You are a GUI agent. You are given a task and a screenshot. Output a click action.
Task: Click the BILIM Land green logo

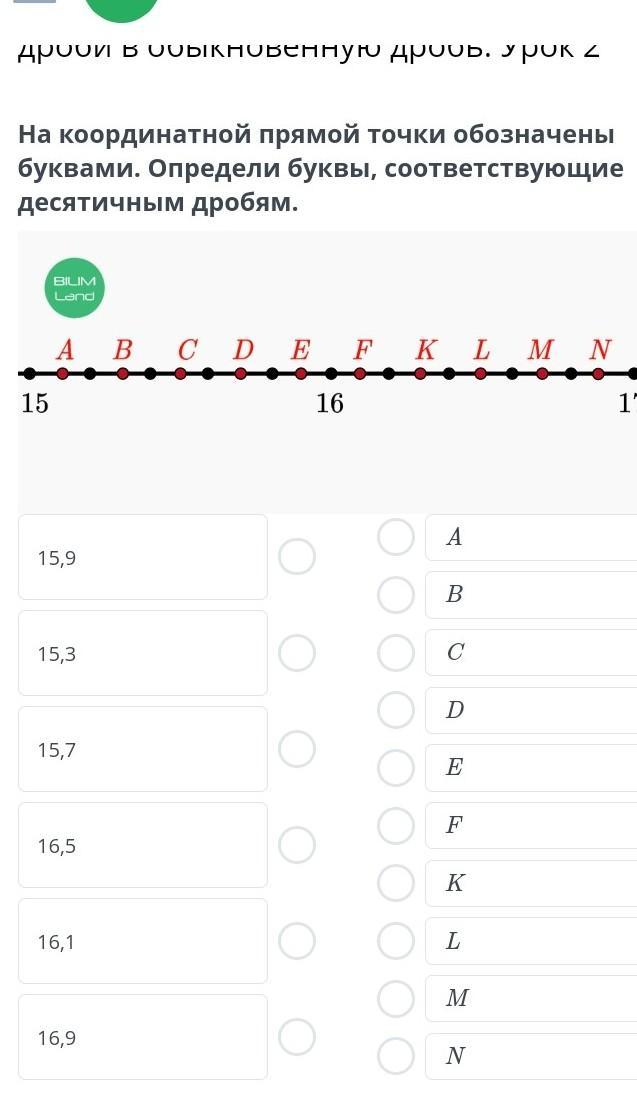click(x=75, y=289)
